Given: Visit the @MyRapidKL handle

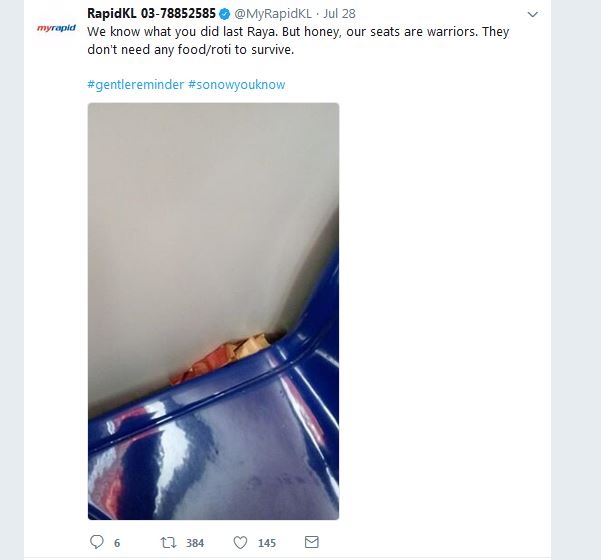Looking at the screenshot, I should click(273, 14).
